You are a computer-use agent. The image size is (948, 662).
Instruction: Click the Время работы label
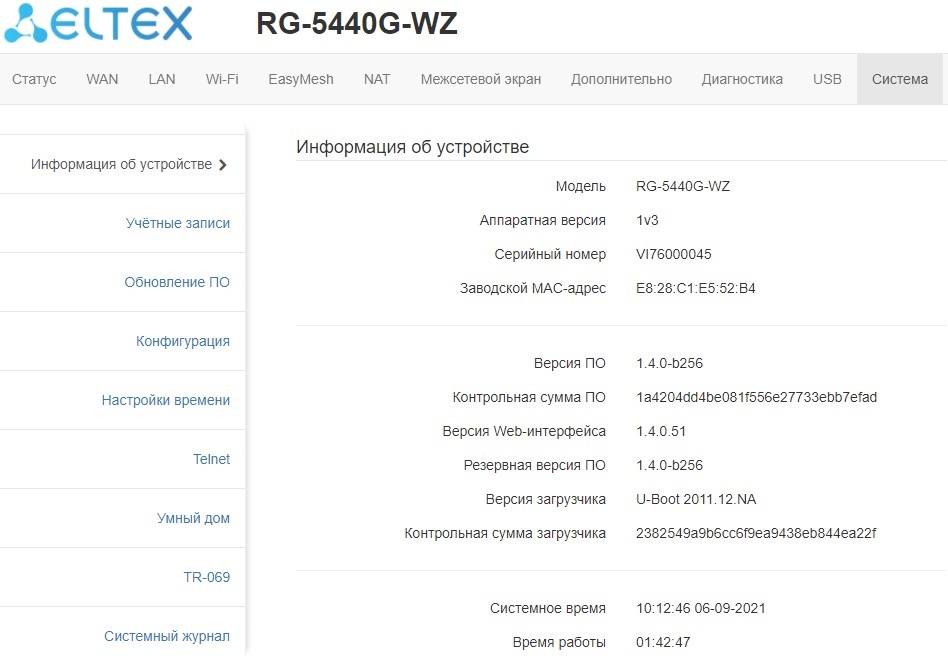559,642
